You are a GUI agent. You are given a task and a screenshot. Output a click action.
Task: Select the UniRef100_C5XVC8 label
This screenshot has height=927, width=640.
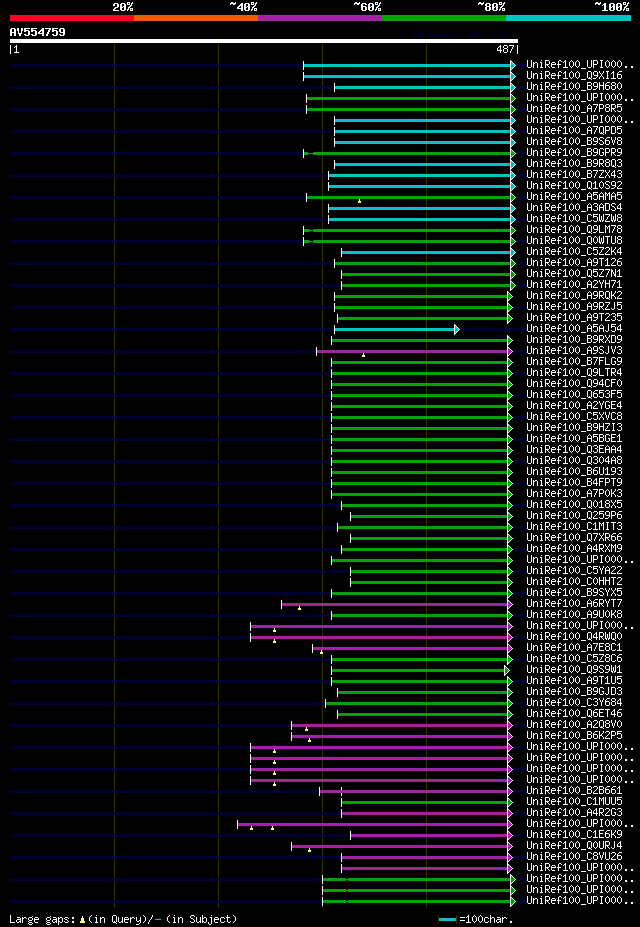pos(574,416)
